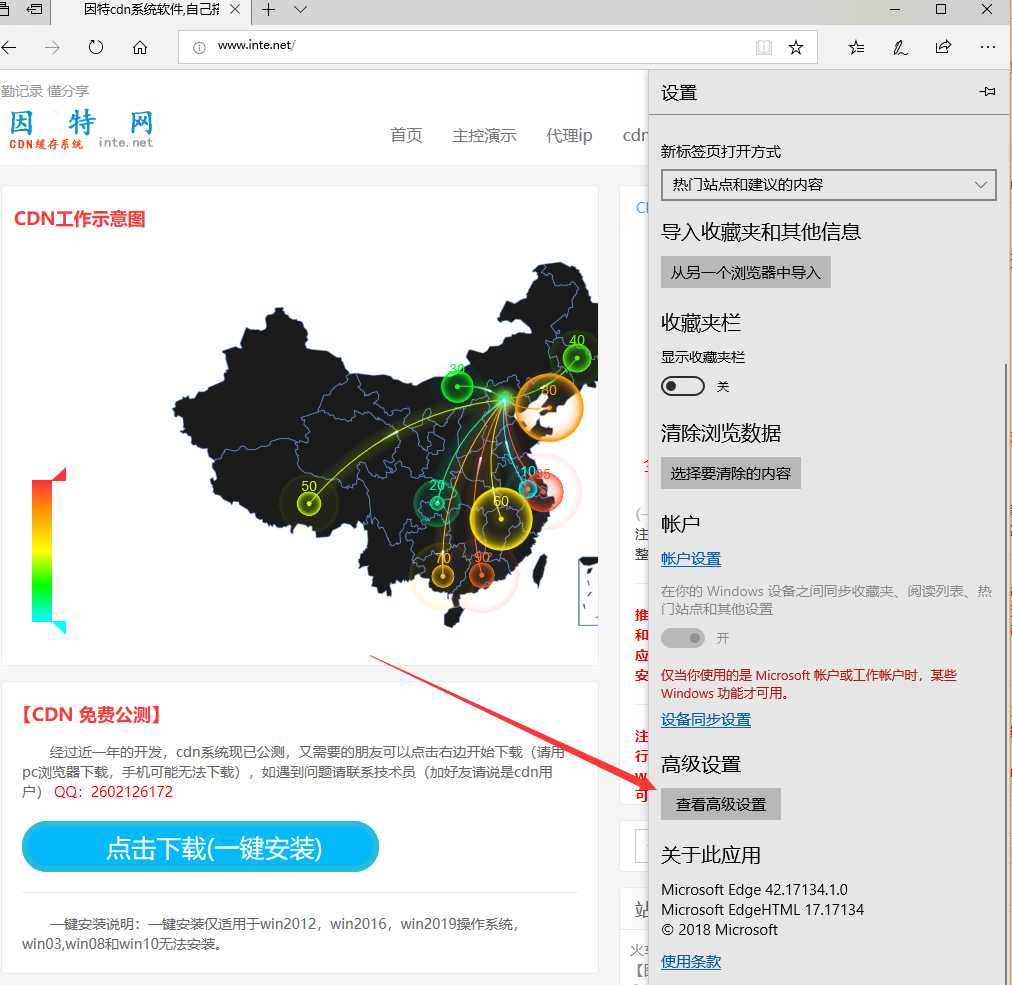The width and height of the screenshot is (1012, 985).
Task: Expand the 新标签页打开方式 dropdown
Action: [x=828, y=185]
